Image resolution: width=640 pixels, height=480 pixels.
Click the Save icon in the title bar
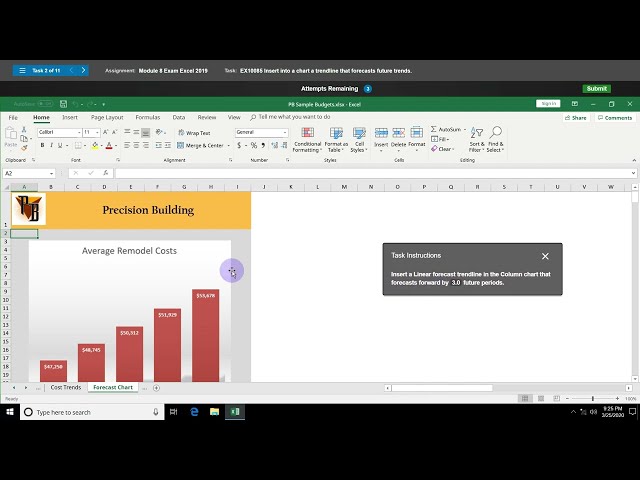pos(63,104)
